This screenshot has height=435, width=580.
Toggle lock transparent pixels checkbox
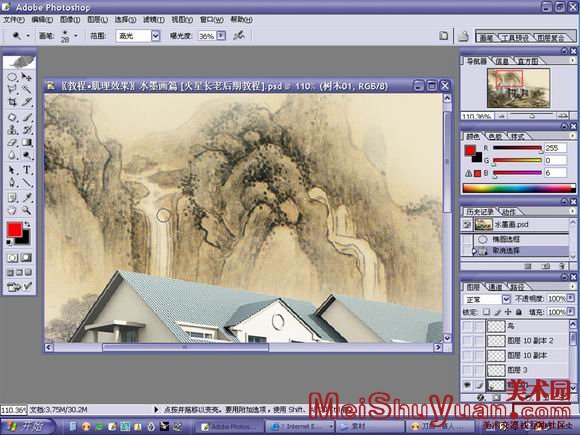[486, 312]
